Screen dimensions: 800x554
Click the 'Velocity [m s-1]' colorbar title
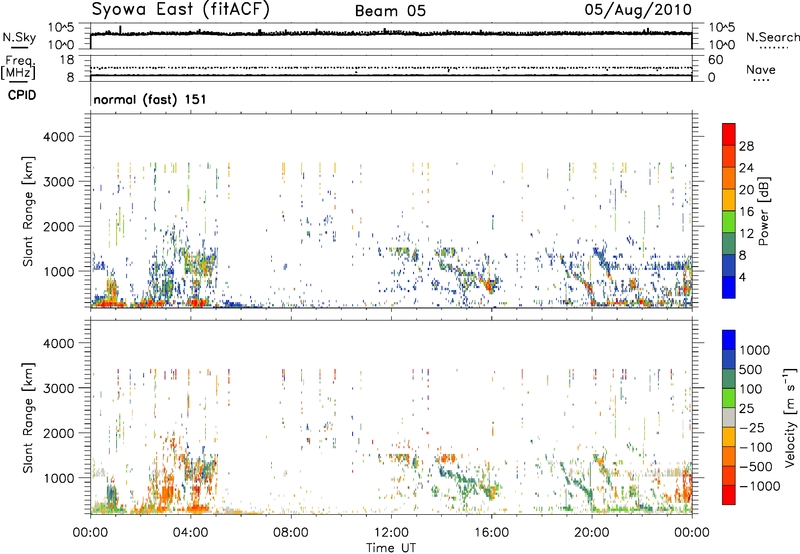(x=790, y=417)
